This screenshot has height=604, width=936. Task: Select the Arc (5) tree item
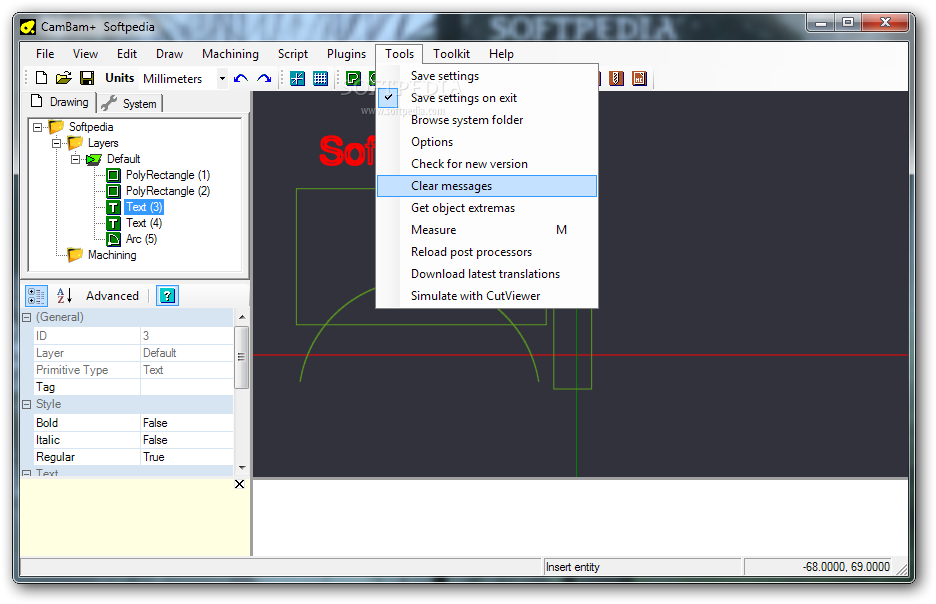click(x=141, y=239)
